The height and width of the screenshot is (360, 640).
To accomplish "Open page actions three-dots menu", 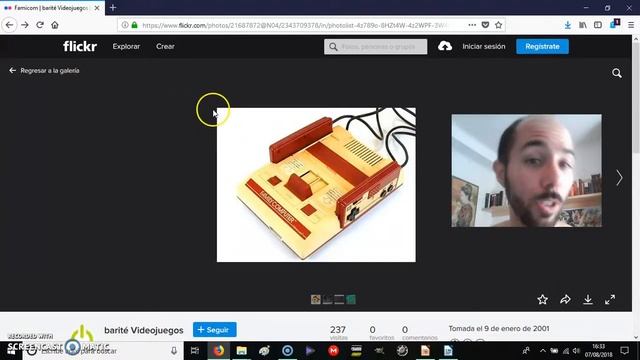I will [472, 25].
